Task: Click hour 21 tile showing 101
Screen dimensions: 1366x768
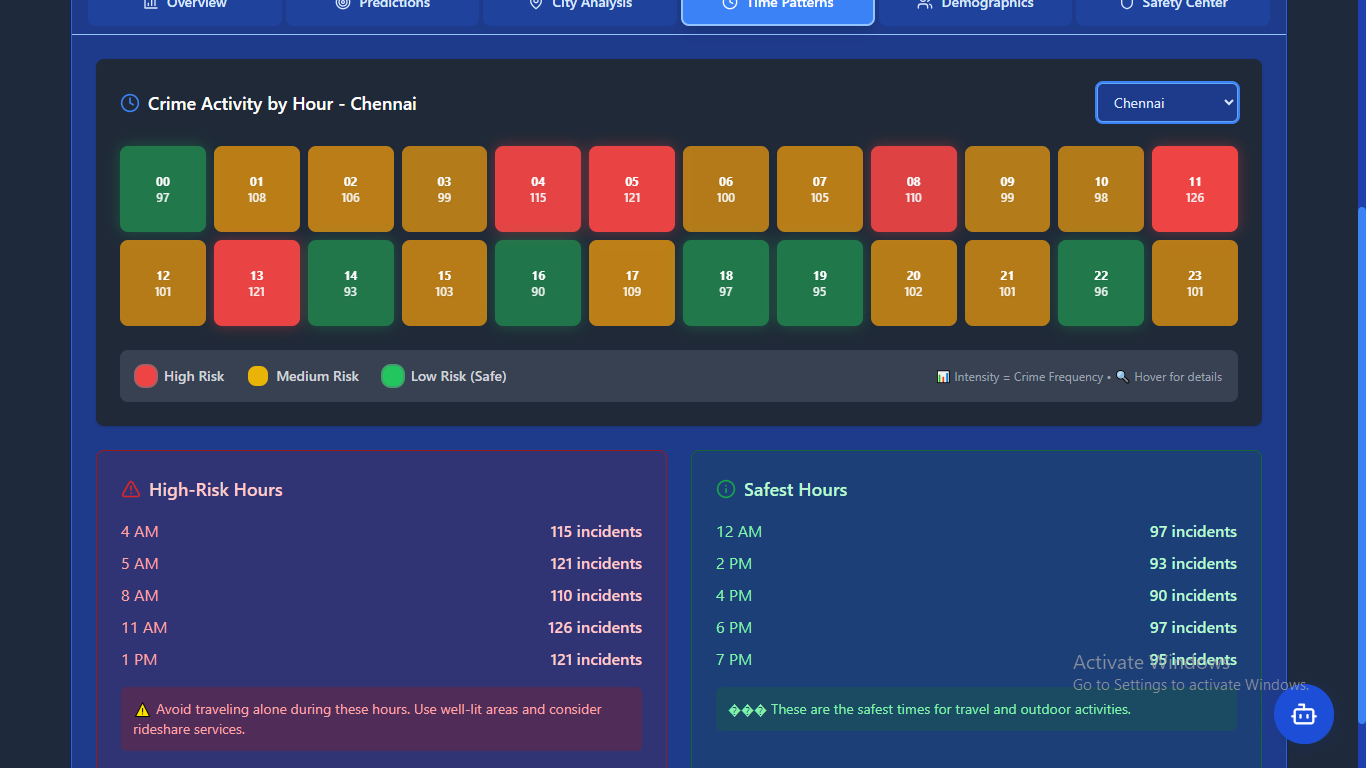Action: (x=1007, y=283)
